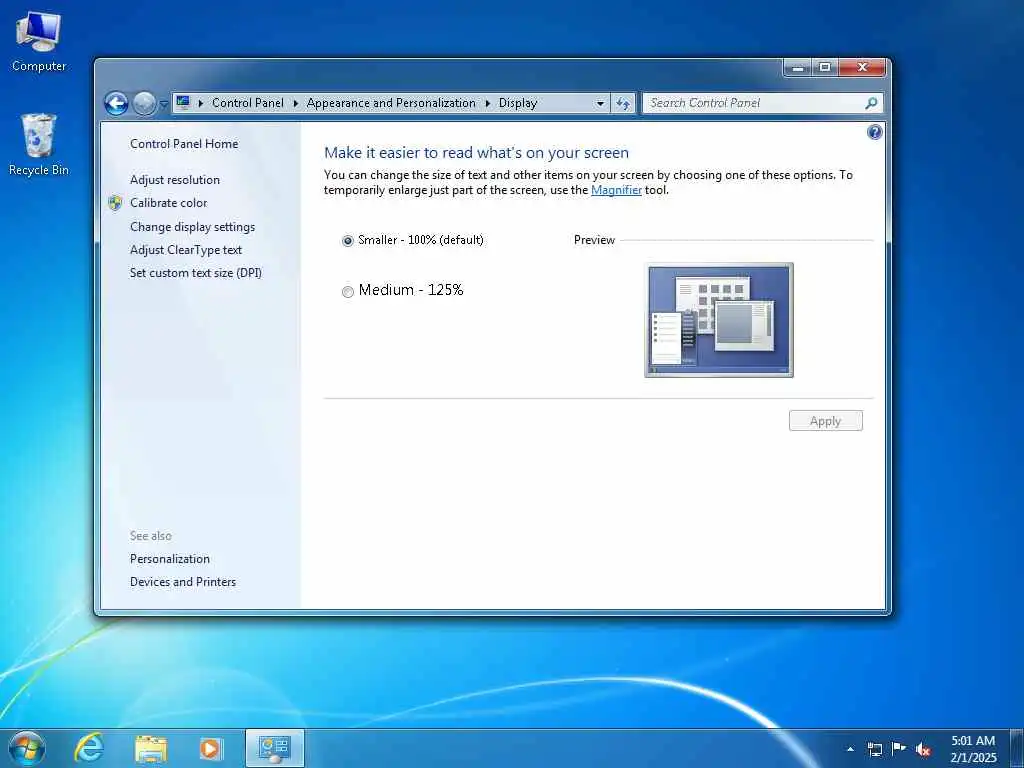Go back with the blue back arrow
This screenshot has width=1024, height=768.
(116, 103)
